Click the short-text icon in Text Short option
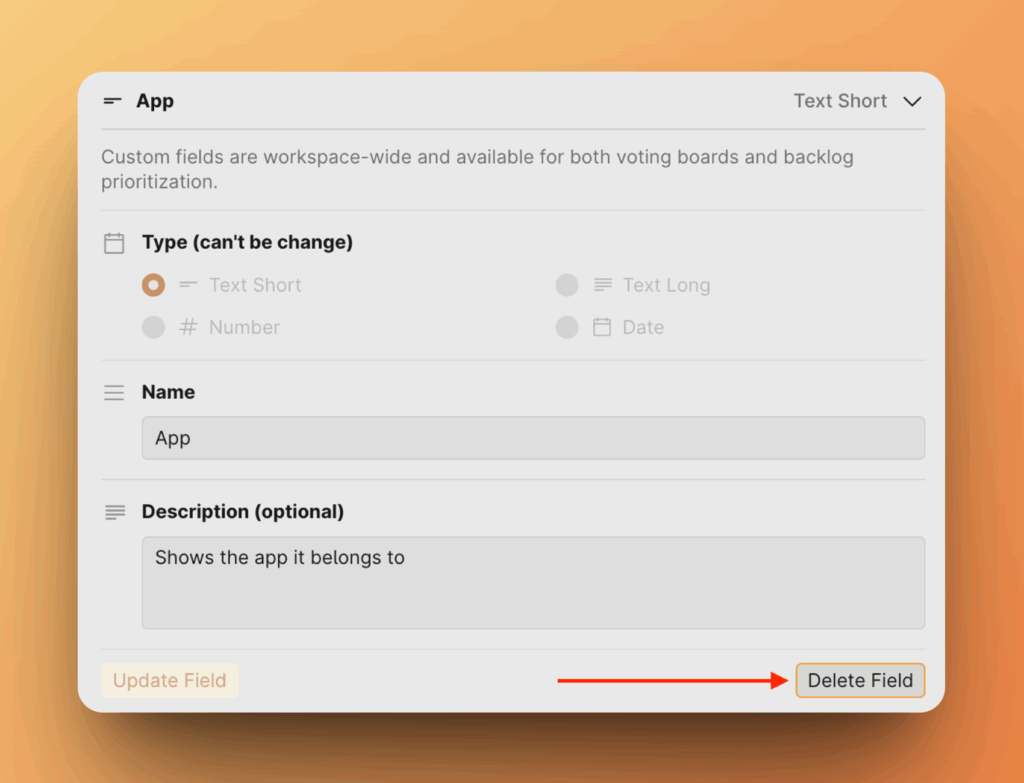 click(x=188, y=285)
